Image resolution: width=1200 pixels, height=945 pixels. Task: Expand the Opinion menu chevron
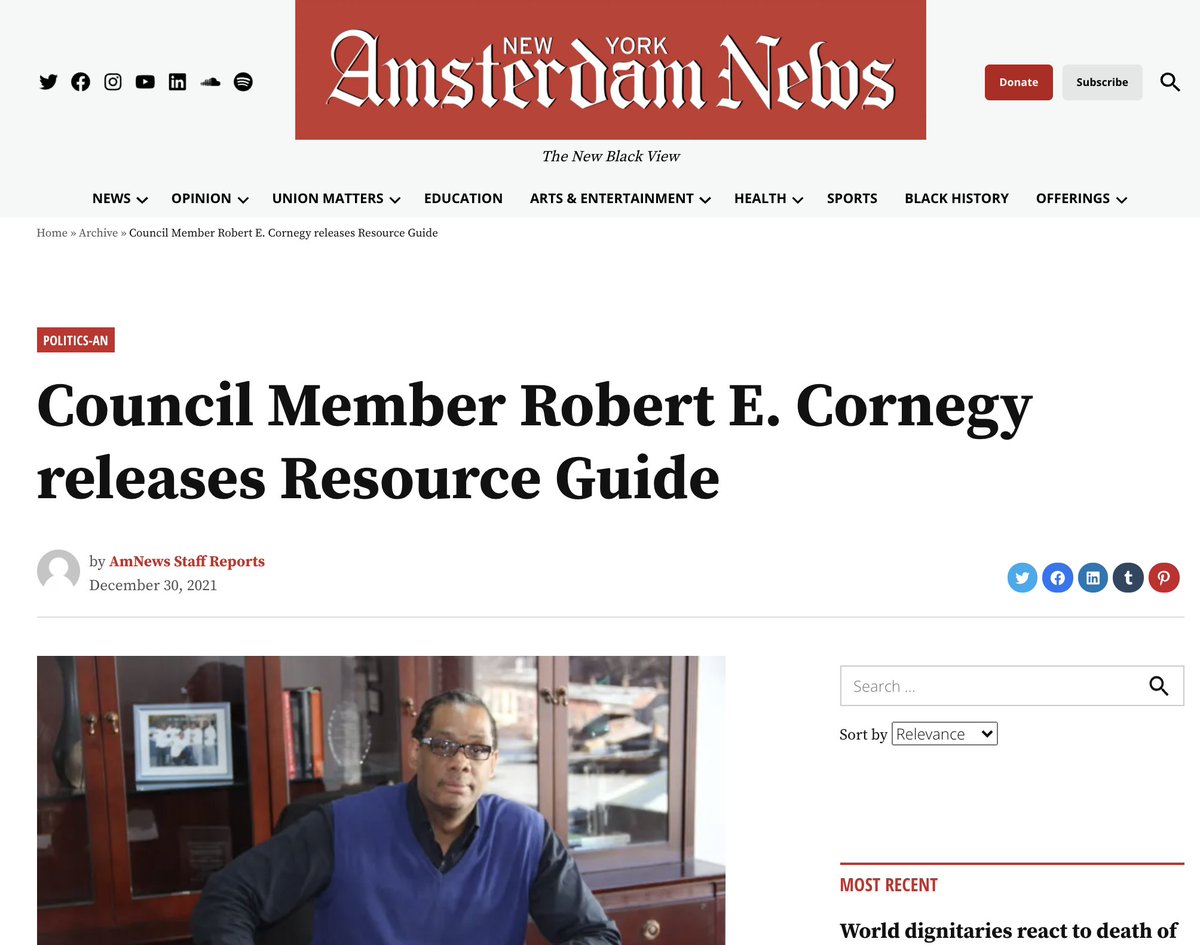[x=243, y=200]
